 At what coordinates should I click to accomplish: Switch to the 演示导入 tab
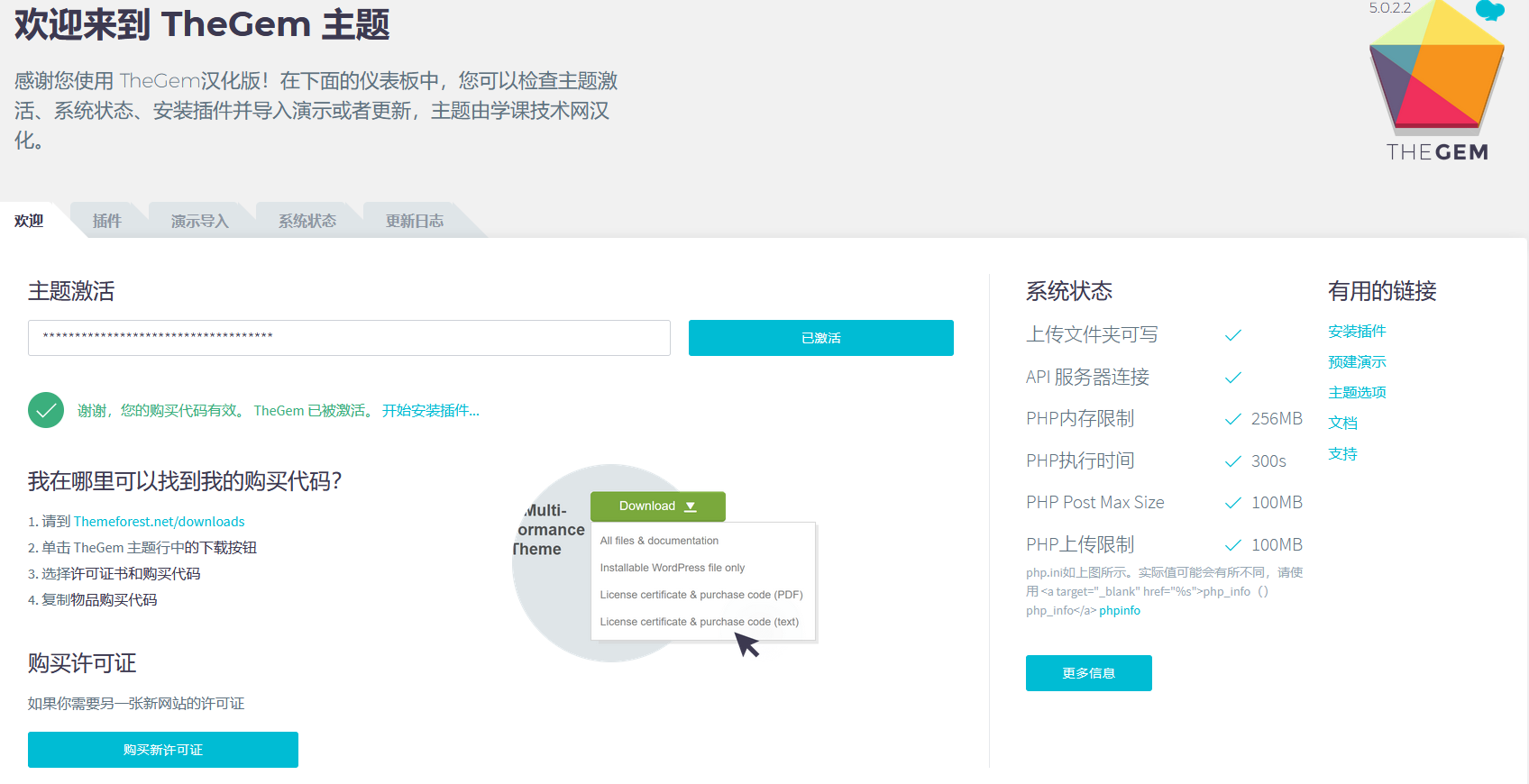200,221
